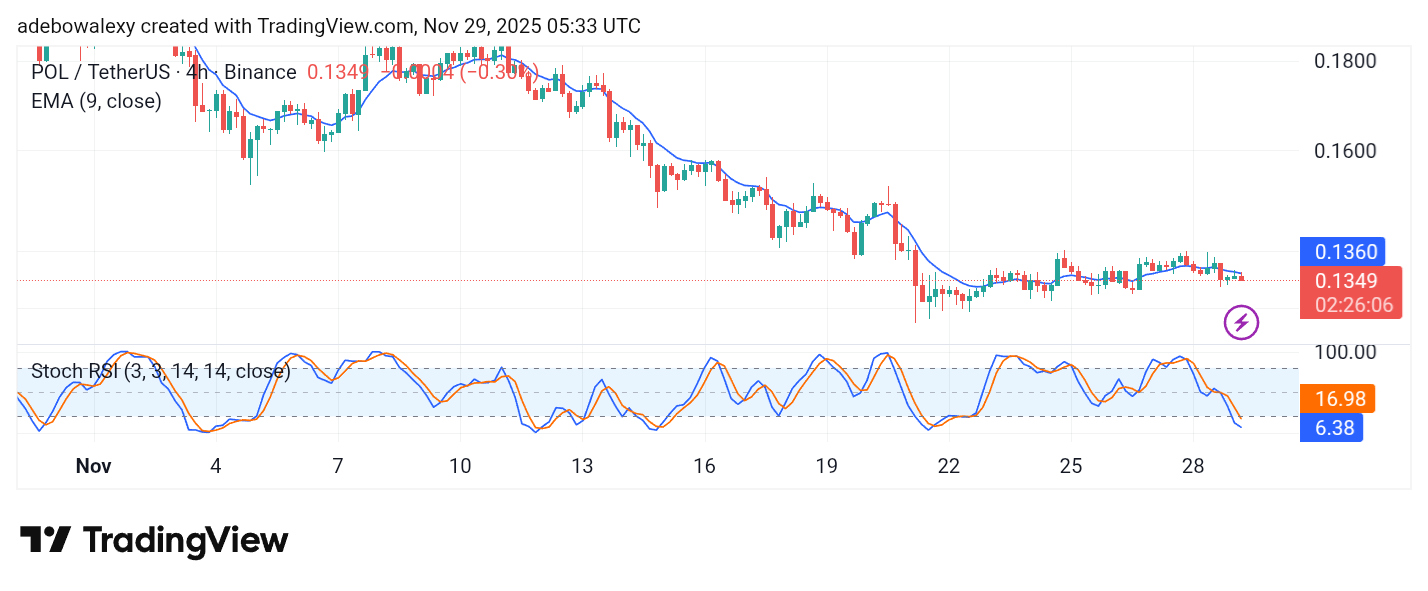The height and width of the screenshot is (591, 1428).
Task: Click the TradingView logo at bottom
Action: coord(154,541)
